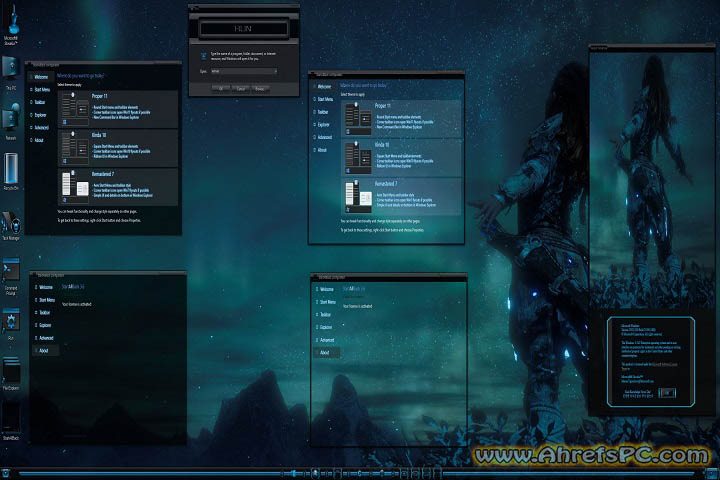This screenshot has width=720, height=480.
Task: Open Explorer tab in dark Welcome window
Action: pyautogui.click(x=40, y=115)
